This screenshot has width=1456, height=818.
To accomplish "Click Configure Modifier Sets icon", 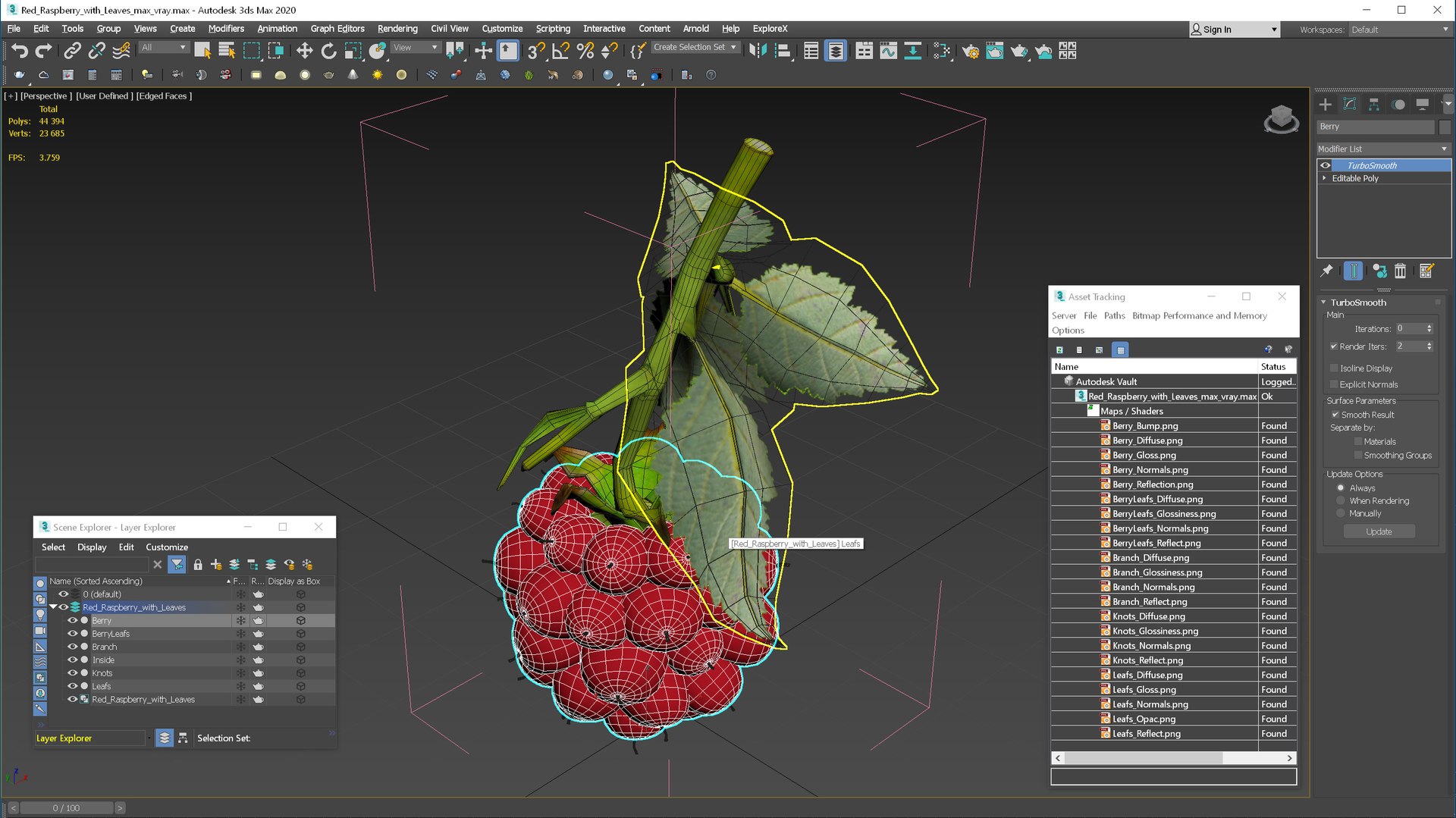I will click(1426, 271).
